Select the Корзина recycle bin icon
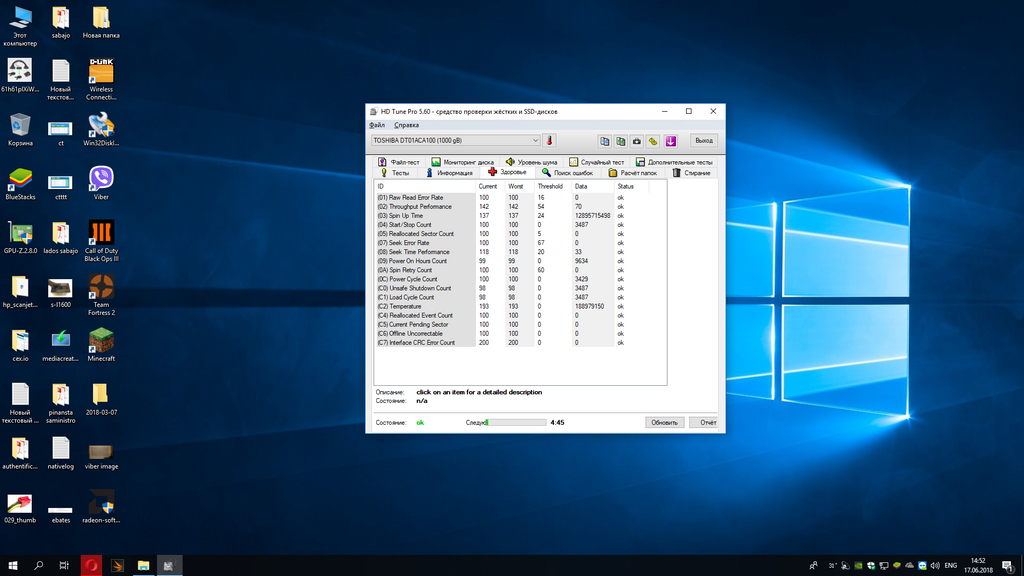This screenshot has height=576, width=1024. click(x=20, y=129)
